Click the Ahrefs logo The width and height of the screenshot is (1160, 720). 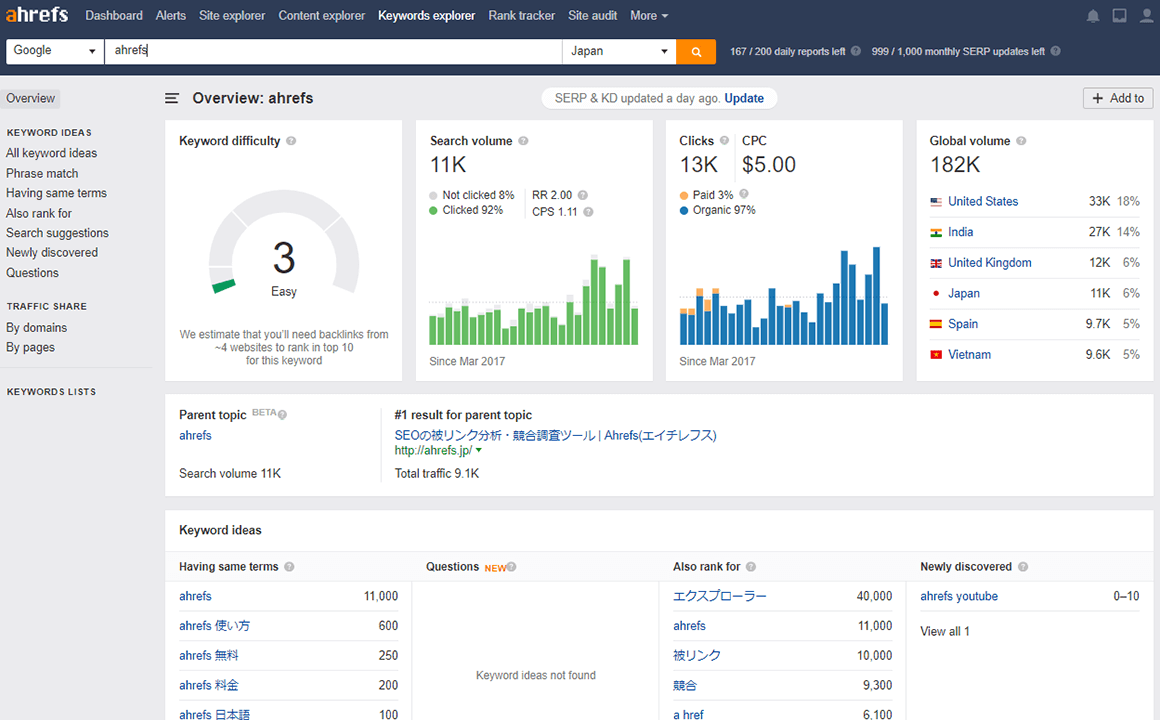point(38,15)
